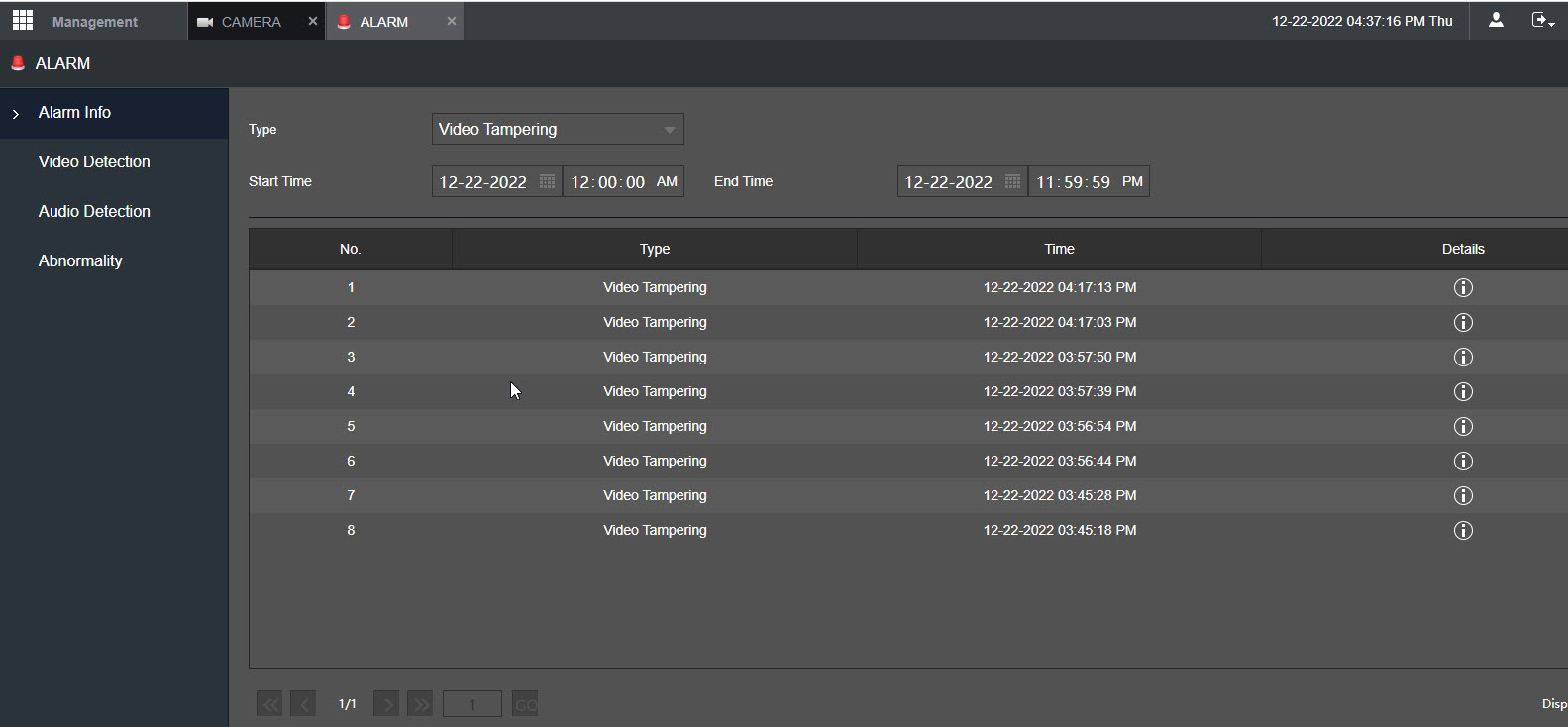1568x727 pixels.
Task: Toggle AM/PM on the End Time field
Action: coord(1132,181)
